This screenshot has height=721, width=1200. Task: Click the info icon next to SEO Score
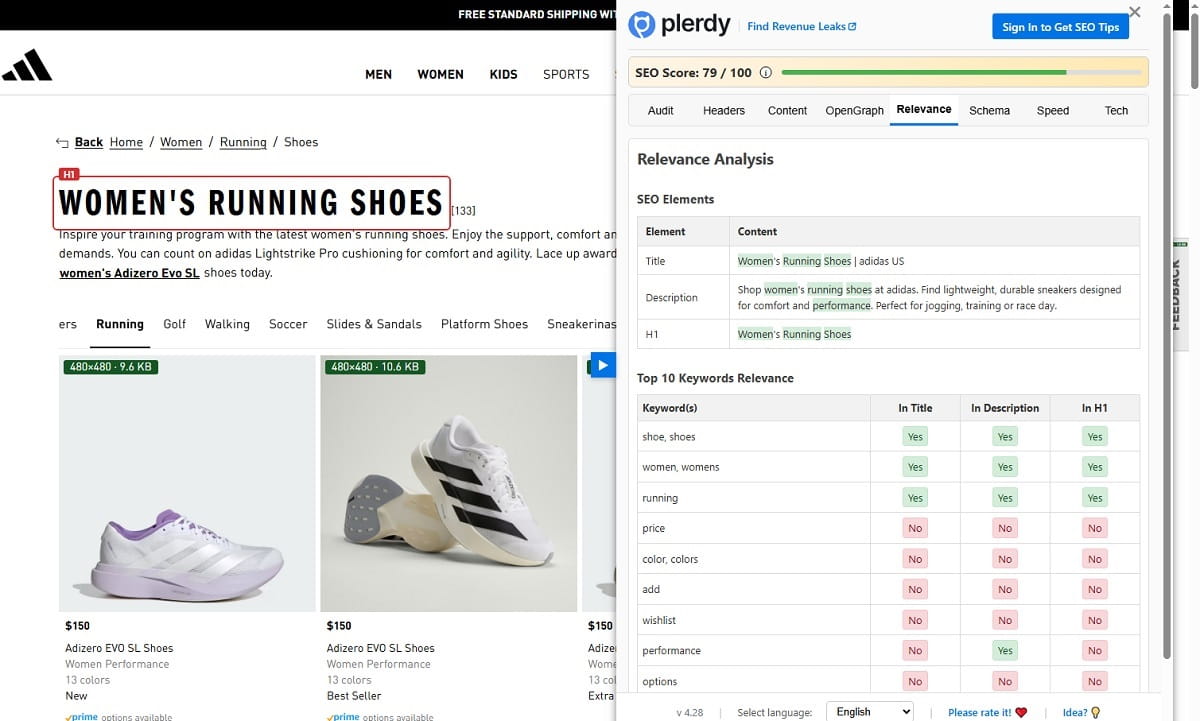pos(765,71)
